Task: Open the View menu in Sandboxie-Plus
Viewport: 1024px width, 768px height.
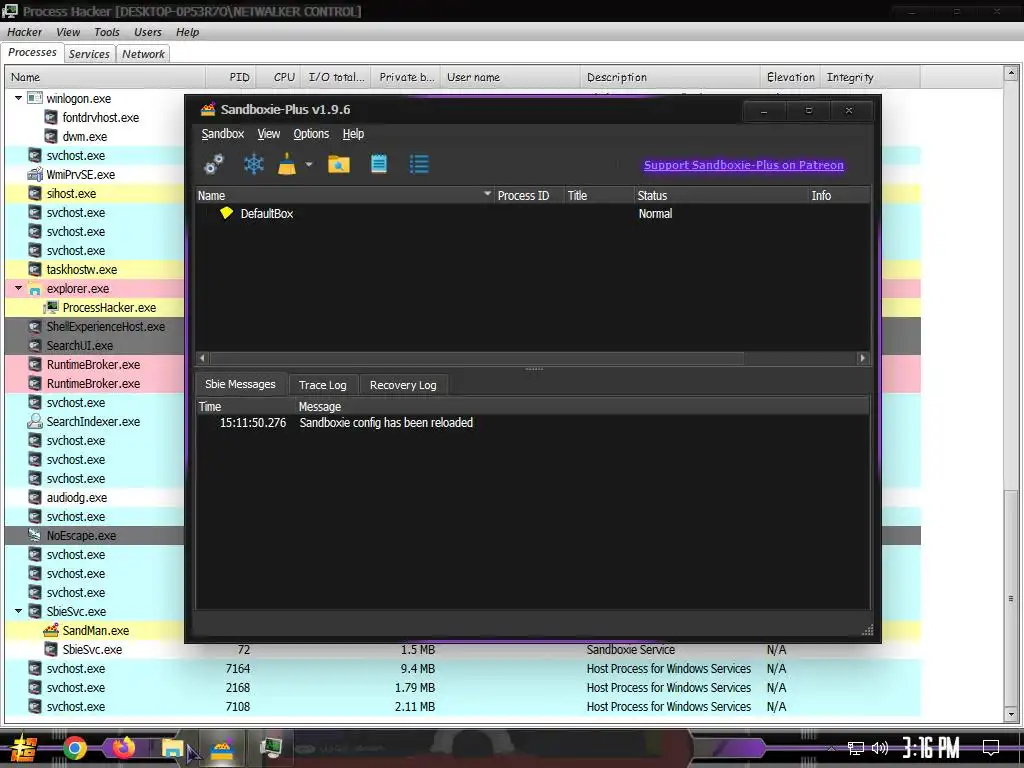Action: coord(268,134)
